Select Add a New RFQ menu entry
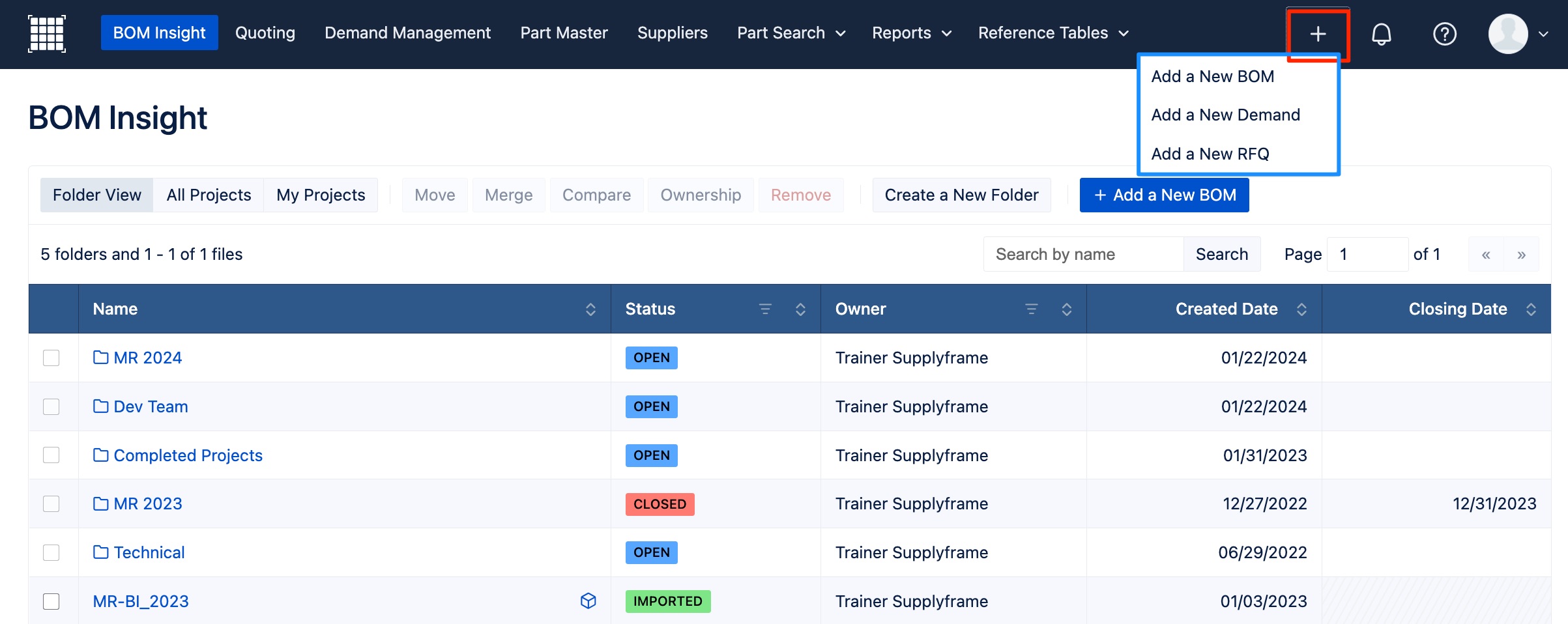This screenshot has height=624, width=1568. [1210, 154]
